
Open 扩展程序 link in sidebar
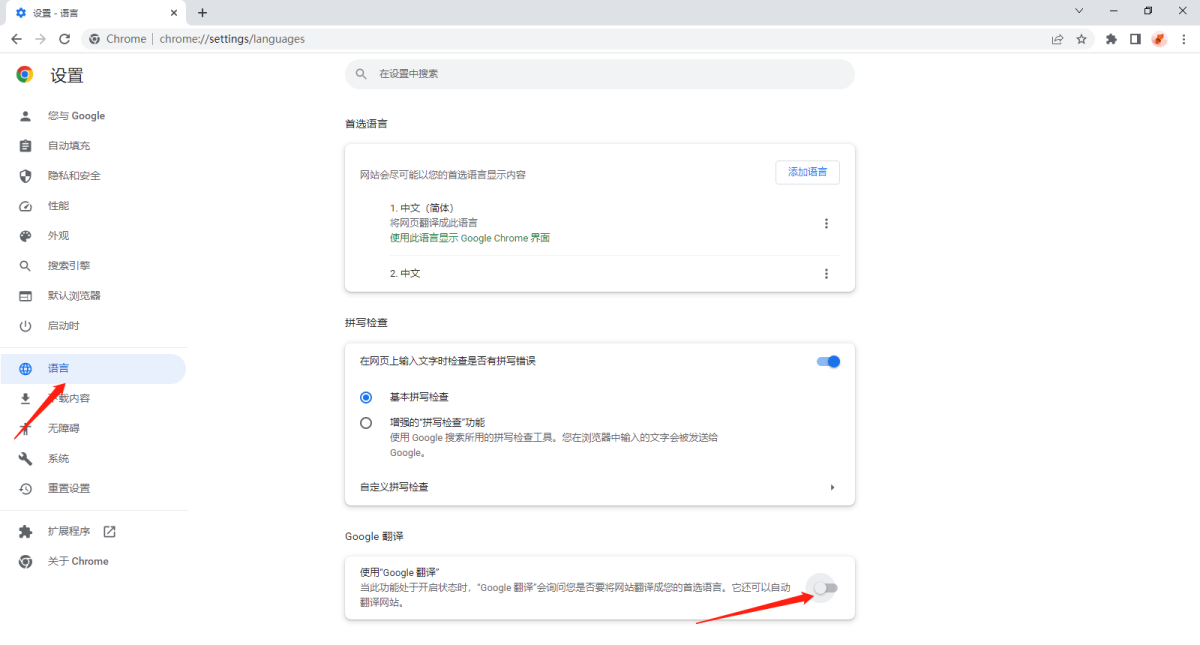[69, 531]
